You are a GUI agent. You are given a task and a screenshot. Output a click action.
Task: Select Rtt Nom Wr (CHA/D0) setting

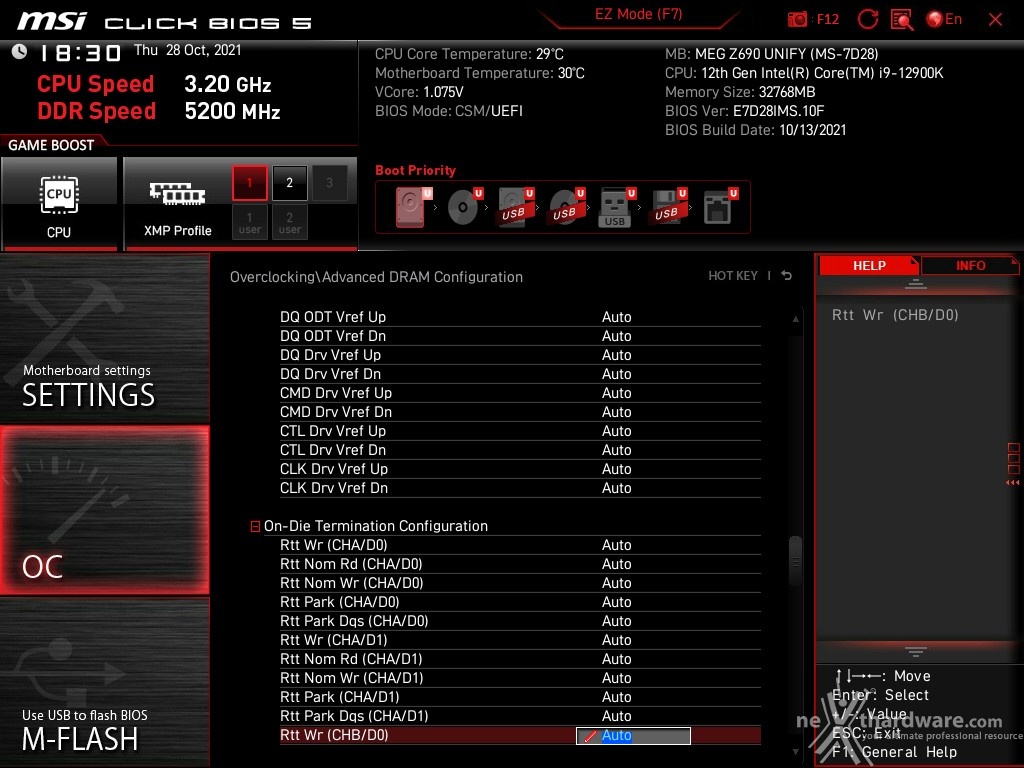click(520, 583)
